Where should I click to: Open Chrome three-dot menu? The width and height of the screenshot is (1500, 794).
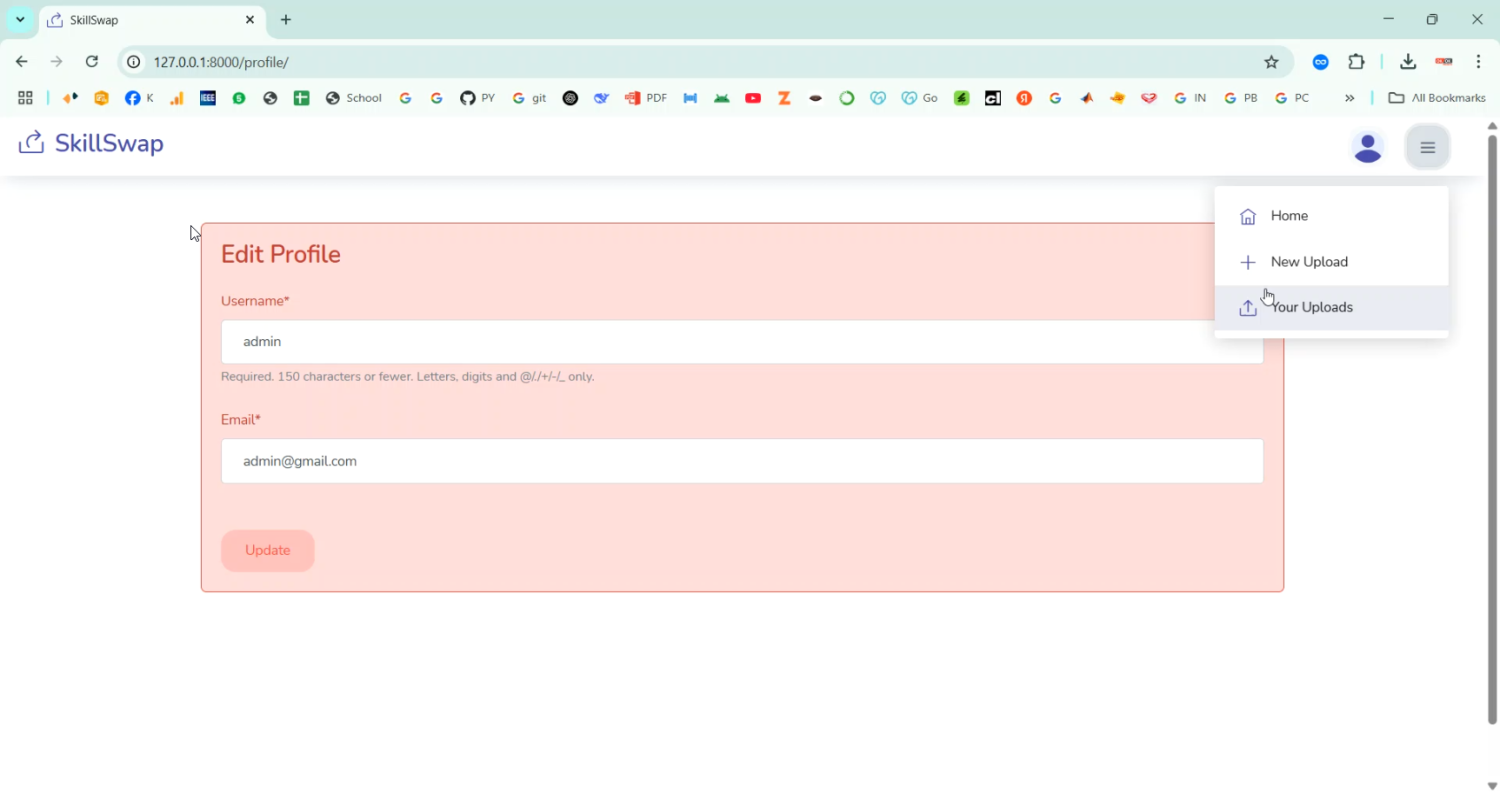tap(1478, 62)
